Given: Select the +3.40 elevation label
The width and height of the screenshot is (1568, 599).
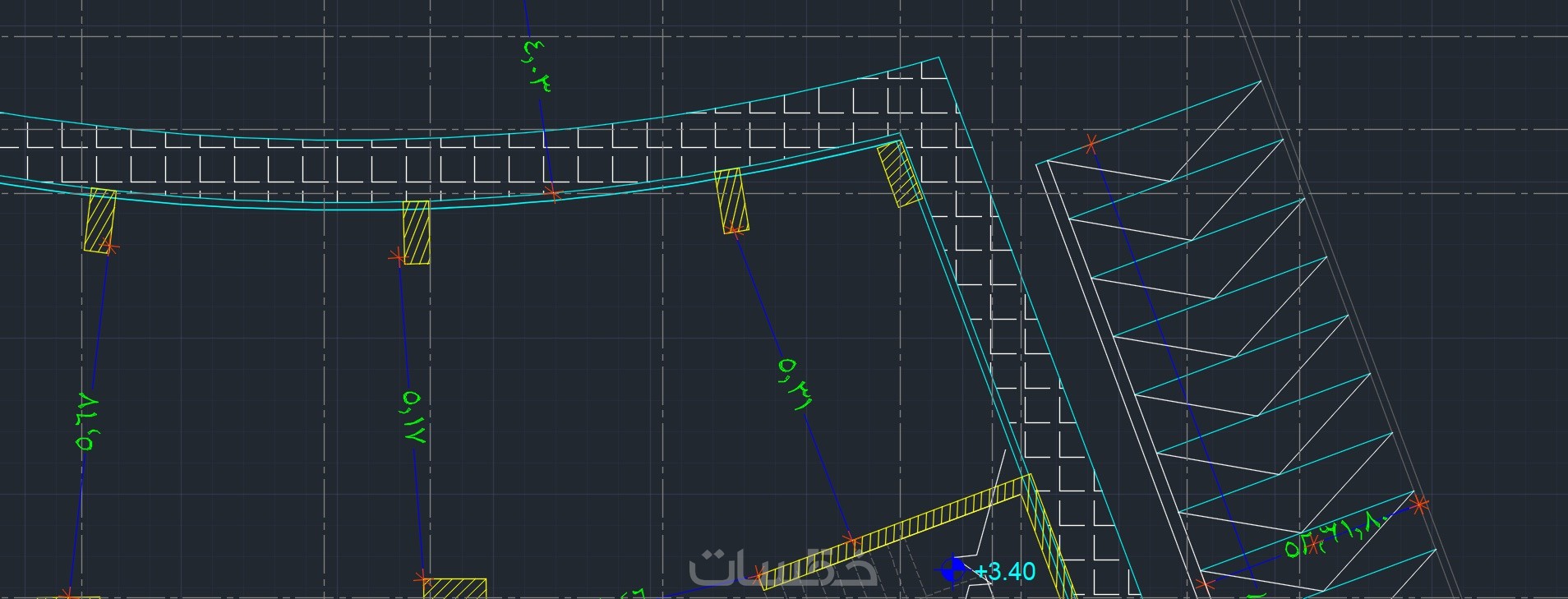Looking at the screenshot, I should (x=1006, y=571).
